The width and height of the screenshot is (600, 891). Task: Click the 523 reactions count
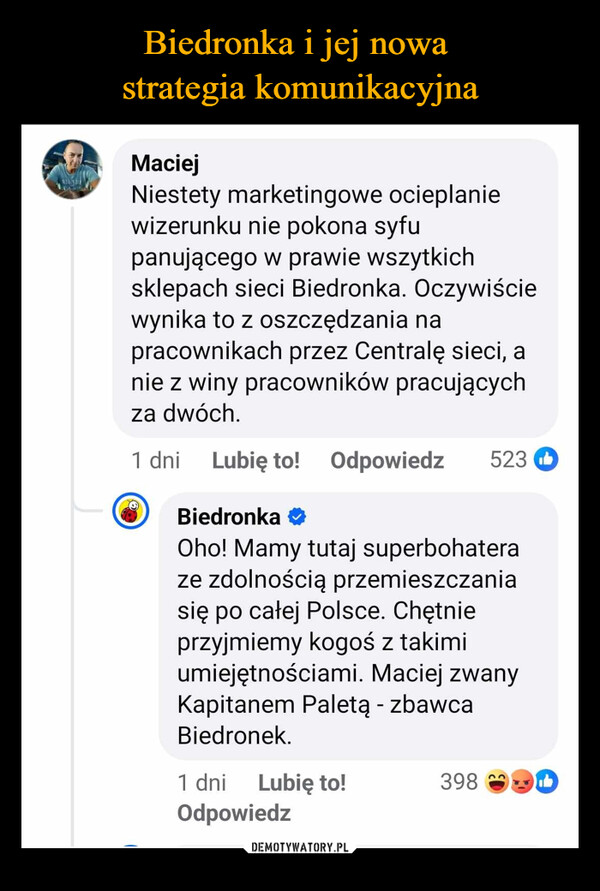point(509,460)
